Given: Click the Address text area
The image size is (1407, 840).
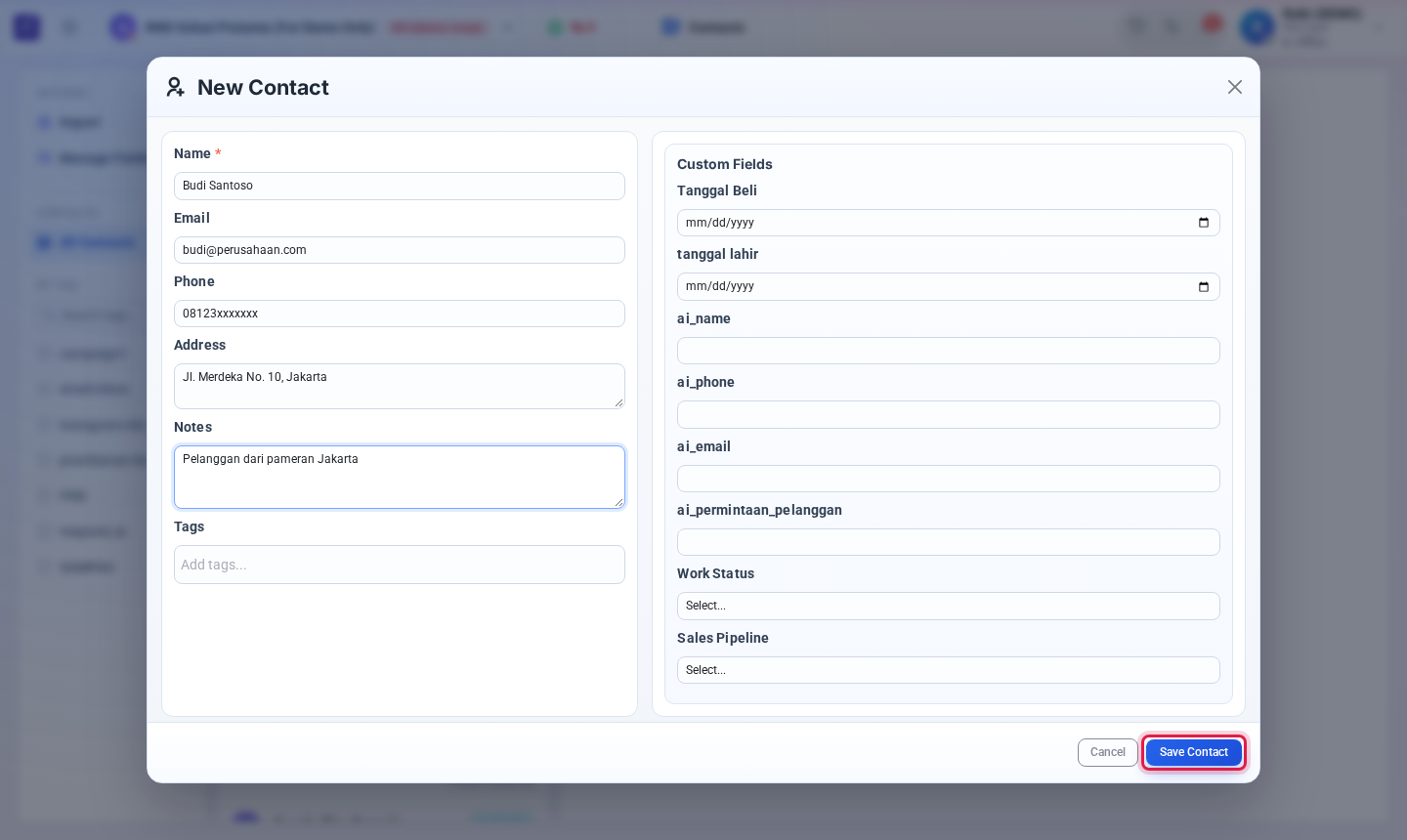Looking at the screenshot, I should pos(400,386).
